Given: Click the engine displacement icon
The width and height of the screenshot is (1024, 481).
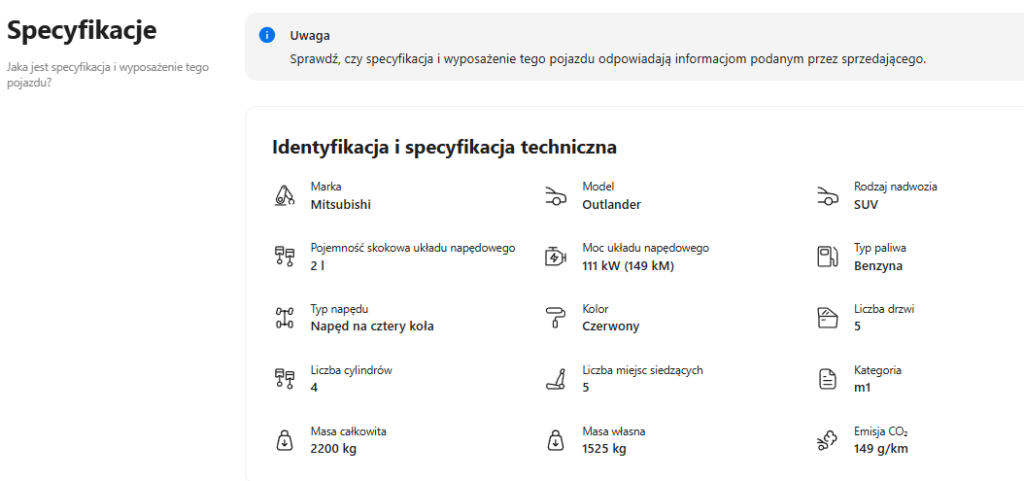Looking at the screenshot, I should click(284, 257).
